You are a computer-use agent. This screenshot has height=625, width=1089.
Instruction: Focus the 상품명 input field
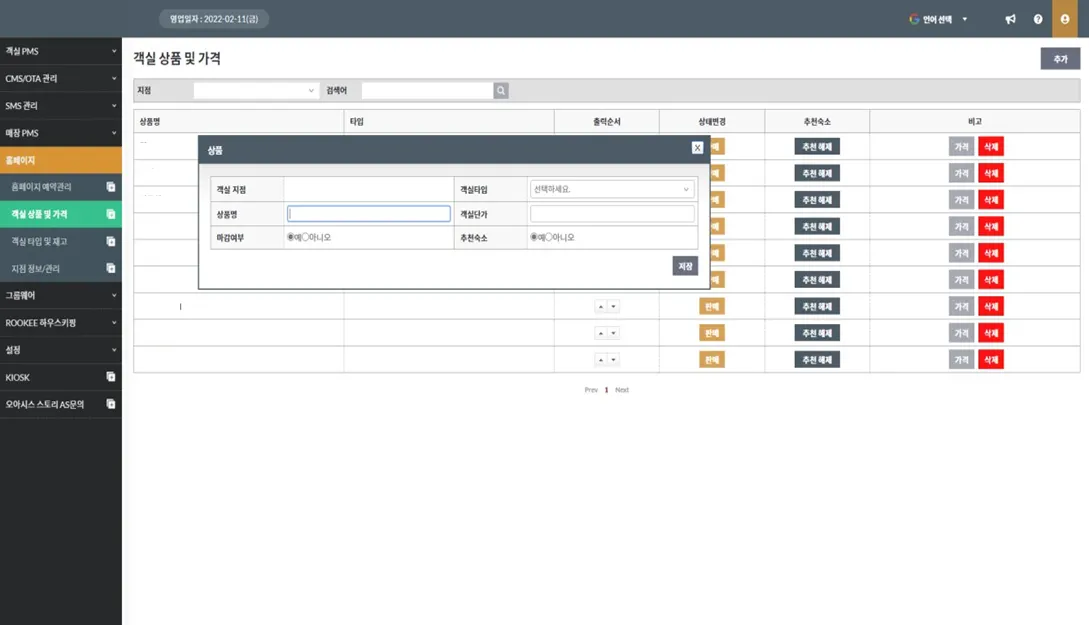pos(369,214)
